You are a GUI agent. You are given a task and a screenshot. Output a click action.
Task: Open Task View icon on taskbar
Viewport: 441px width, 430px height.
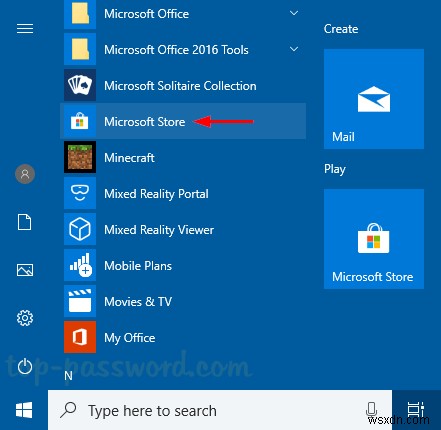[416, 410]
